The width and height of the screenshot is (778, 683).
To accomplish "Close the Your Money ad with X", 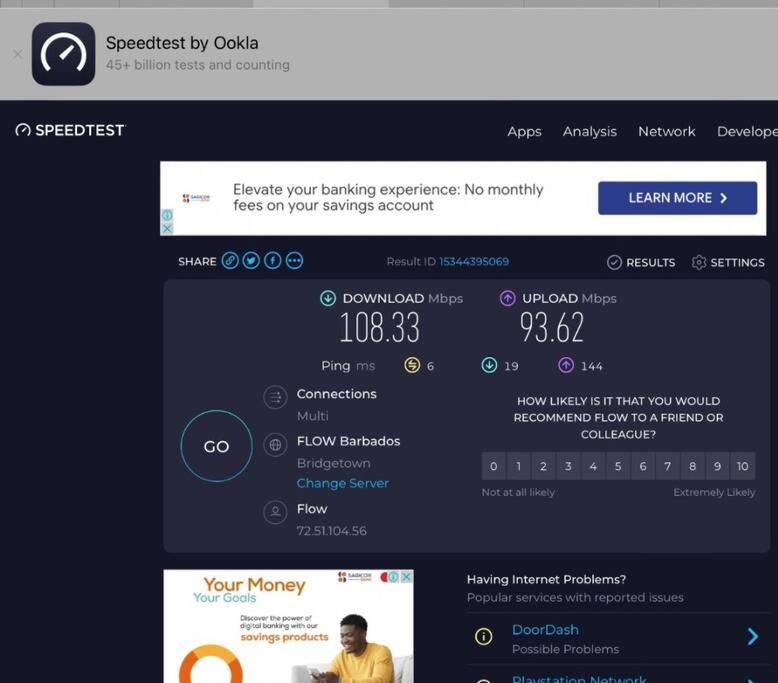I will coord(406,577).
